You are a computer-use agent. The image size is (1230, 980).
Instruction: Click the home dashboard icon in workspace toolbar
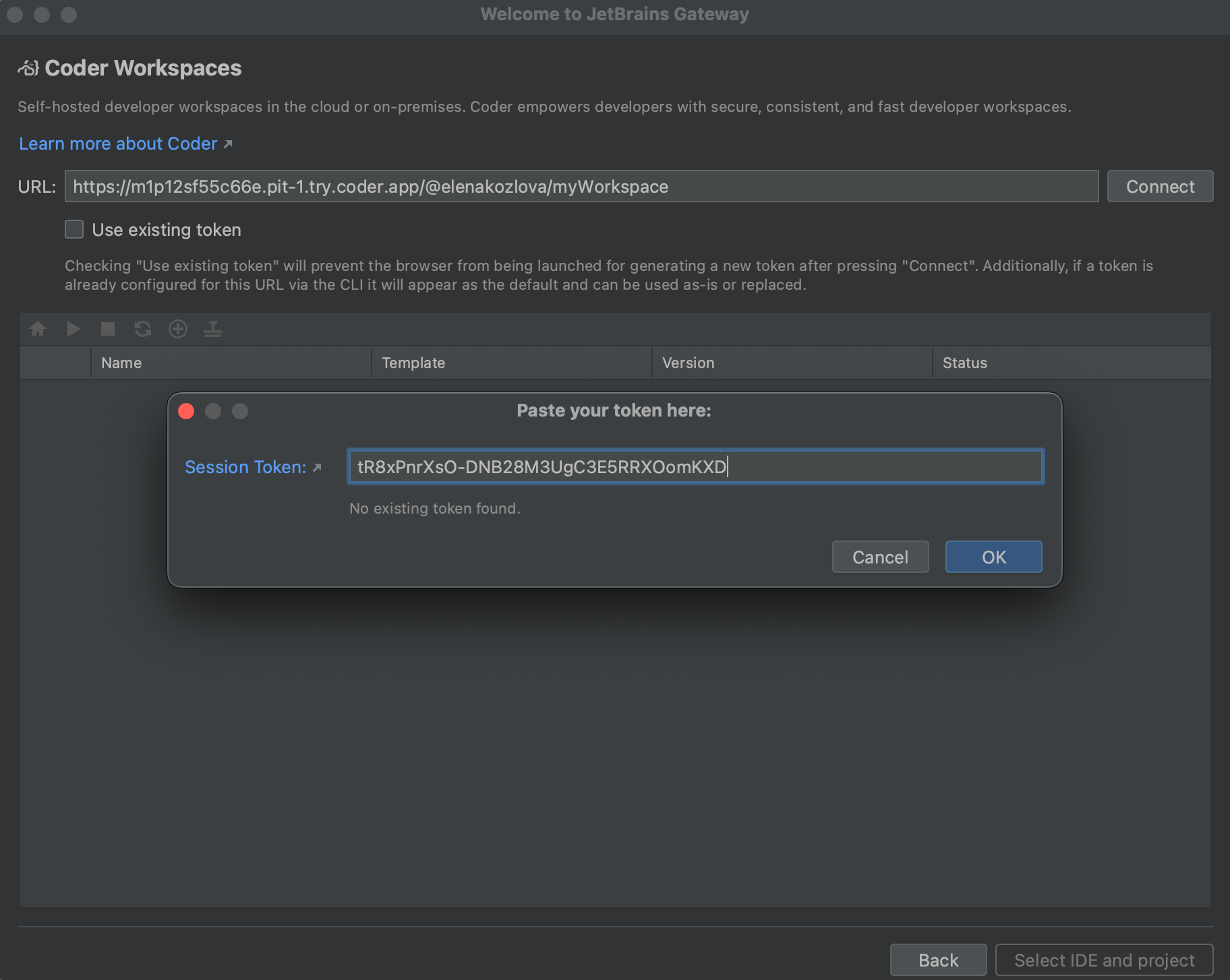coord(38,329)
